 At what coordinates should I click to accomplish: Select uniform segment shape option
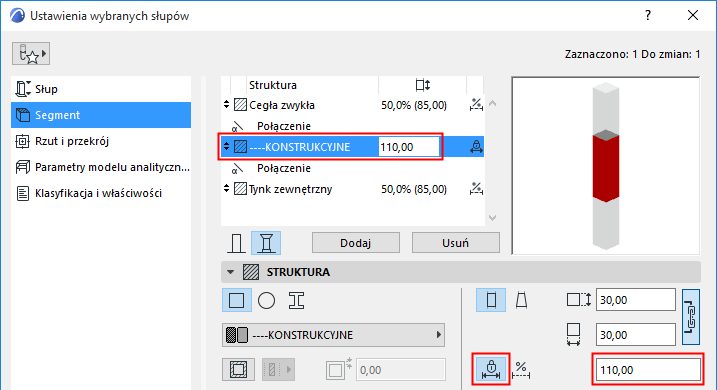pos(491,300)
